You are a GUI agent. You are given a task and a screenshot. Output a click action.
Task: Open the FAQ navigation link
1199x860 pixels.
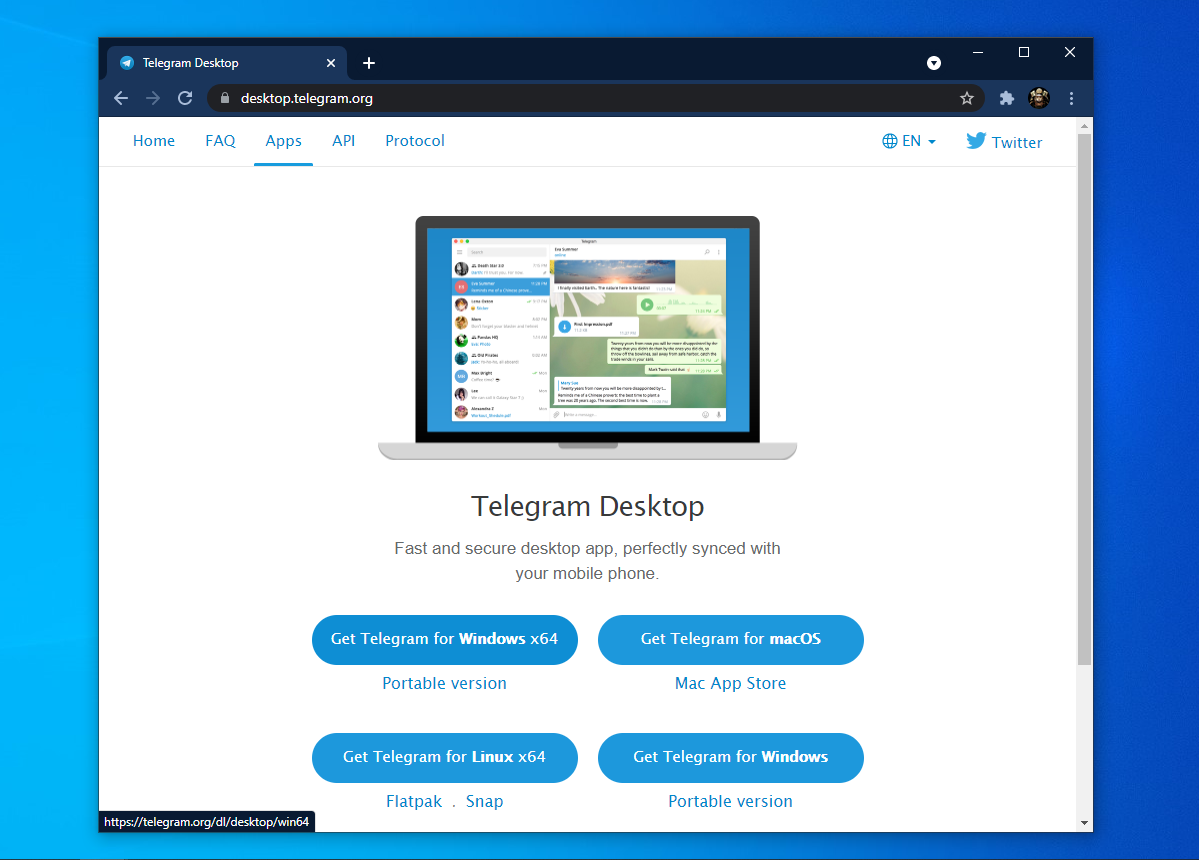220,141
